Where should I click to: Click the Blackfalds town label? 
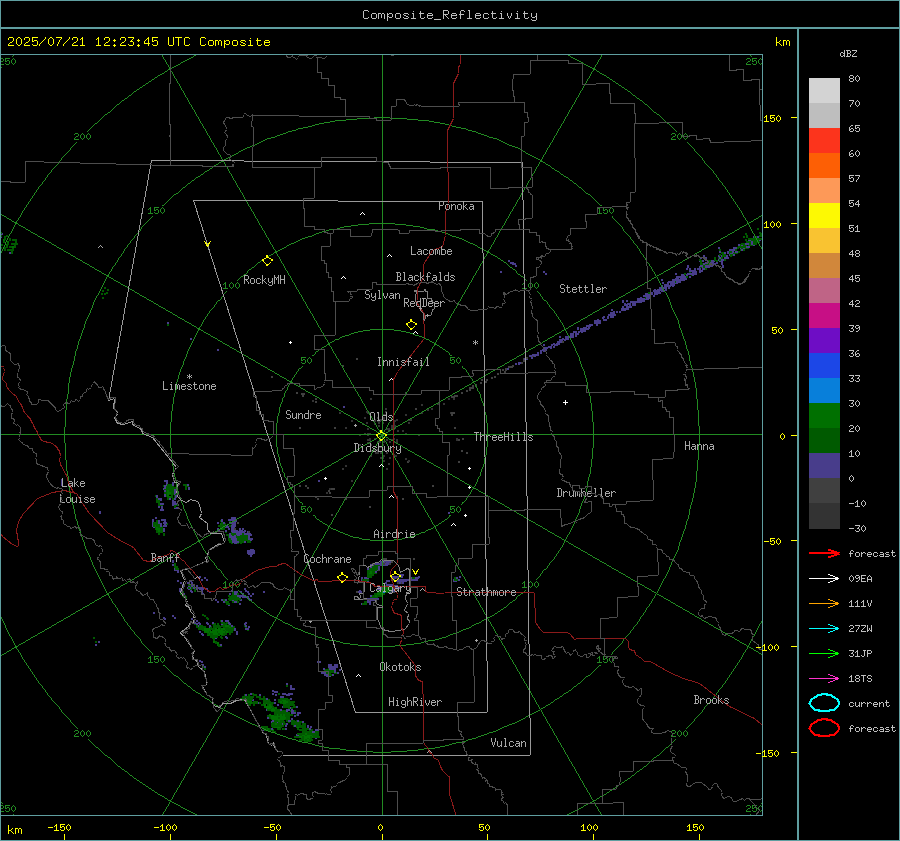425,277
